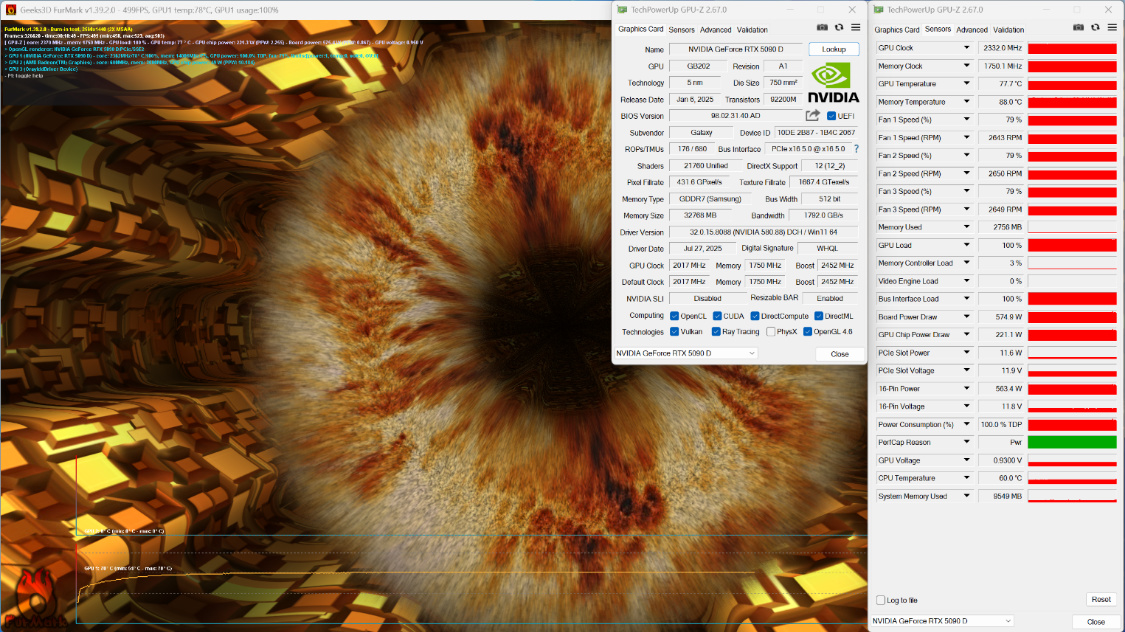This screenshot has width=1125, height=632.
Task: Click Close button in Graphics Card window
Action: pyautogui.click(x=839, y=354)
